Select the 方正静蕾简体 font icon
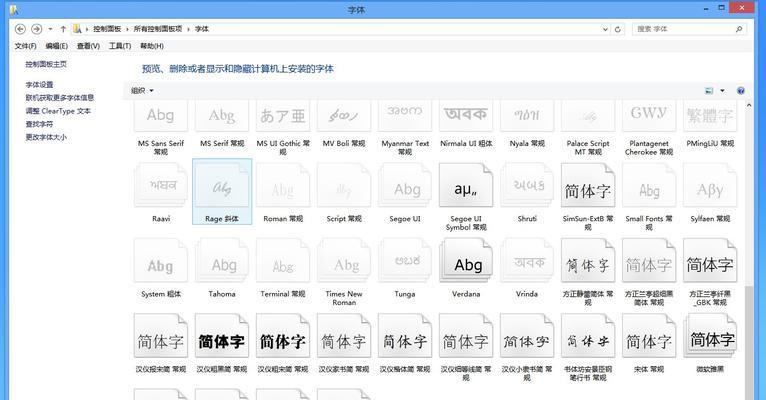Image resolution: width=766 pixels, height=400 pixels. tap(588, 261)
